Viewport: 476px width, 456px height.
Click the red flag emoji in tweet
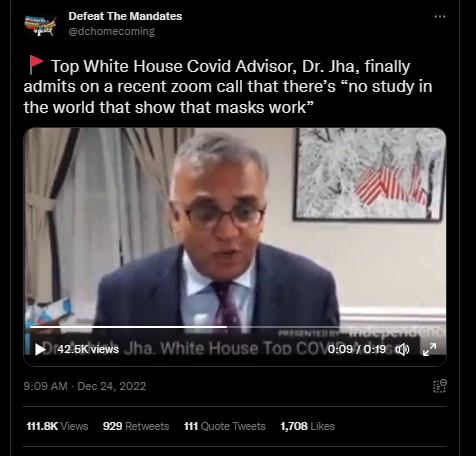click(x=36, y=65)
